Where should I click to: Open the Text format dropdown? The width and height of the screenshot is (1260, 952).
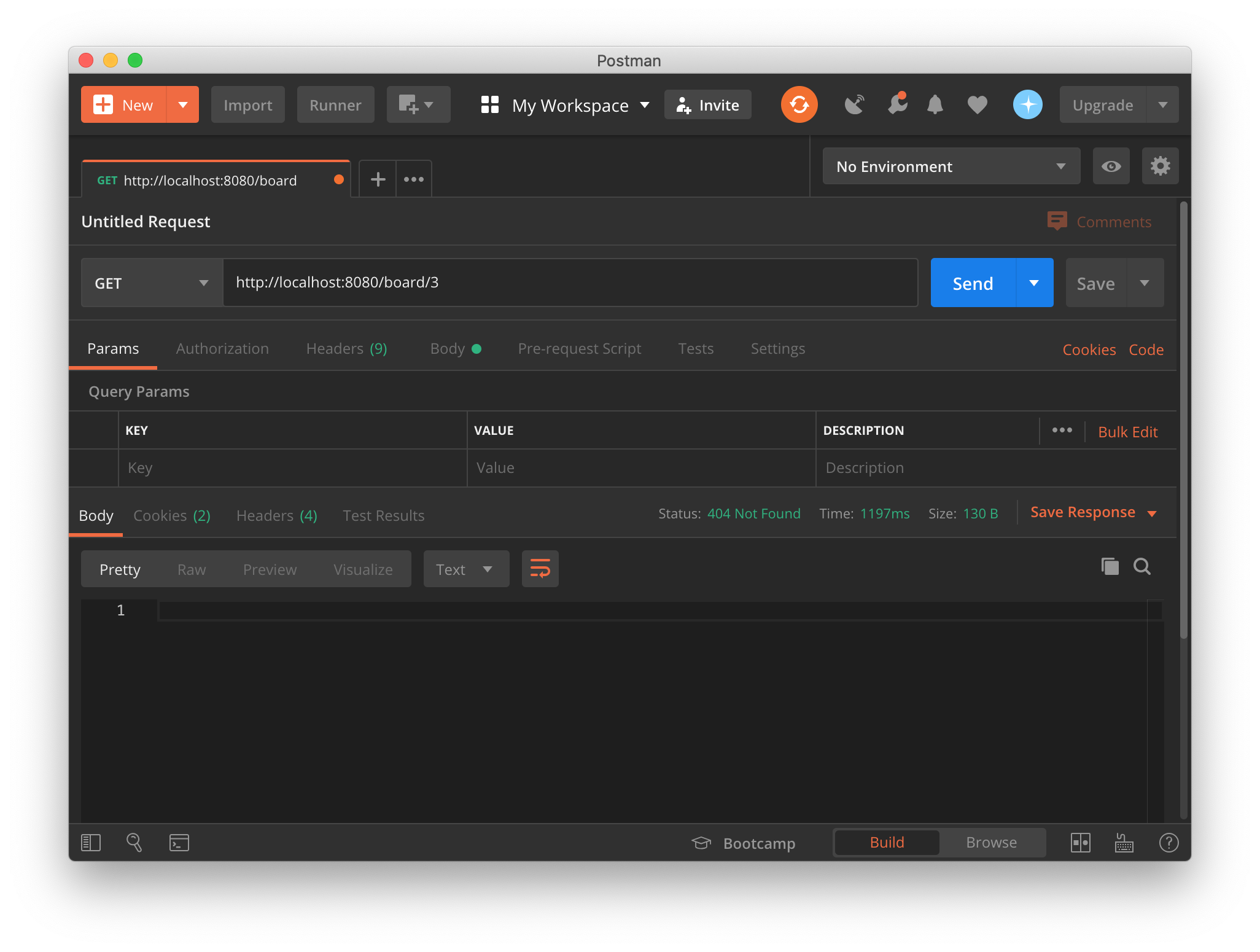tap(465, 569)
